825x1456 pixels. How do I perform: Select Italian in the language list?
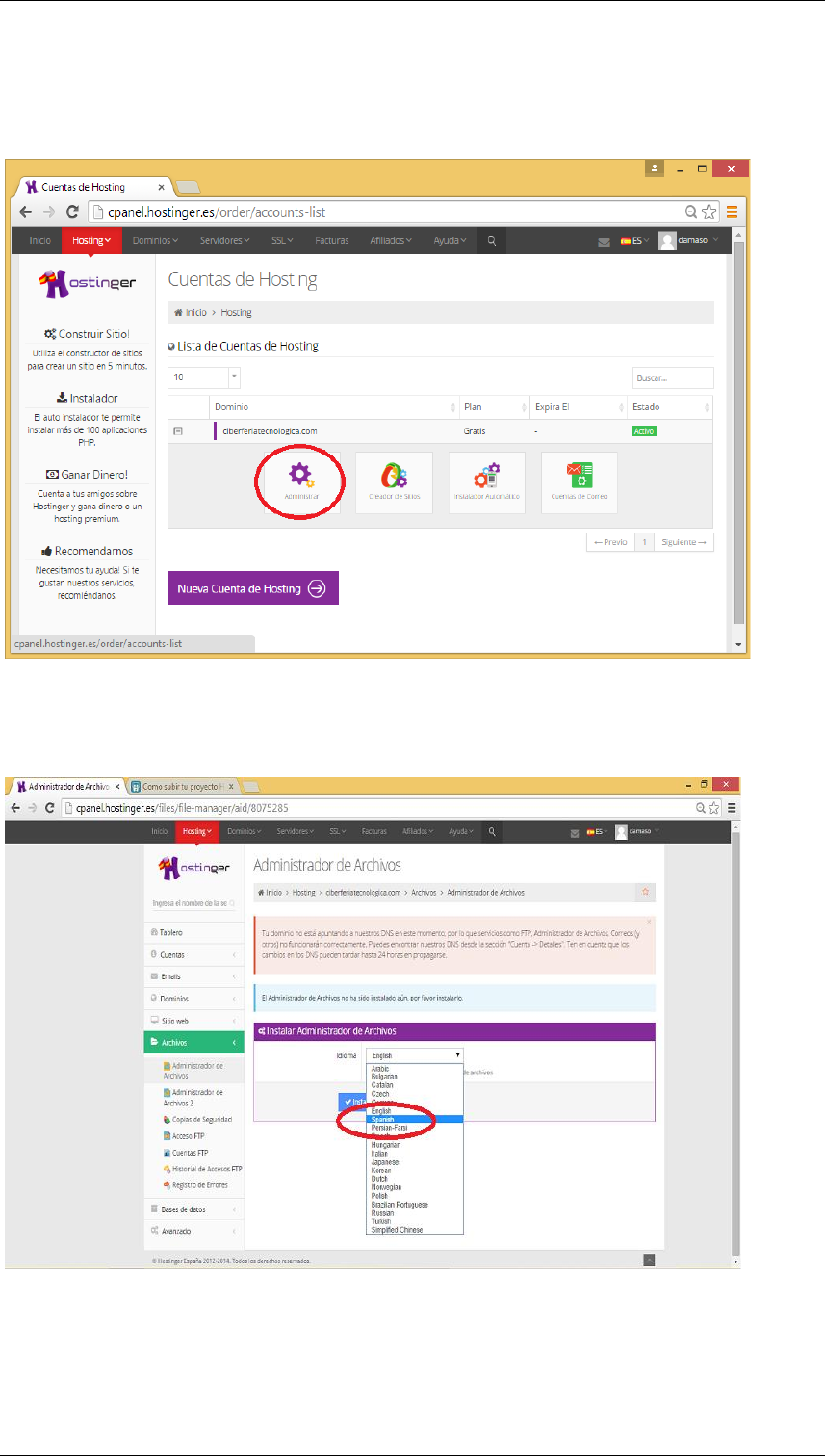click(x=415, y=1154)
